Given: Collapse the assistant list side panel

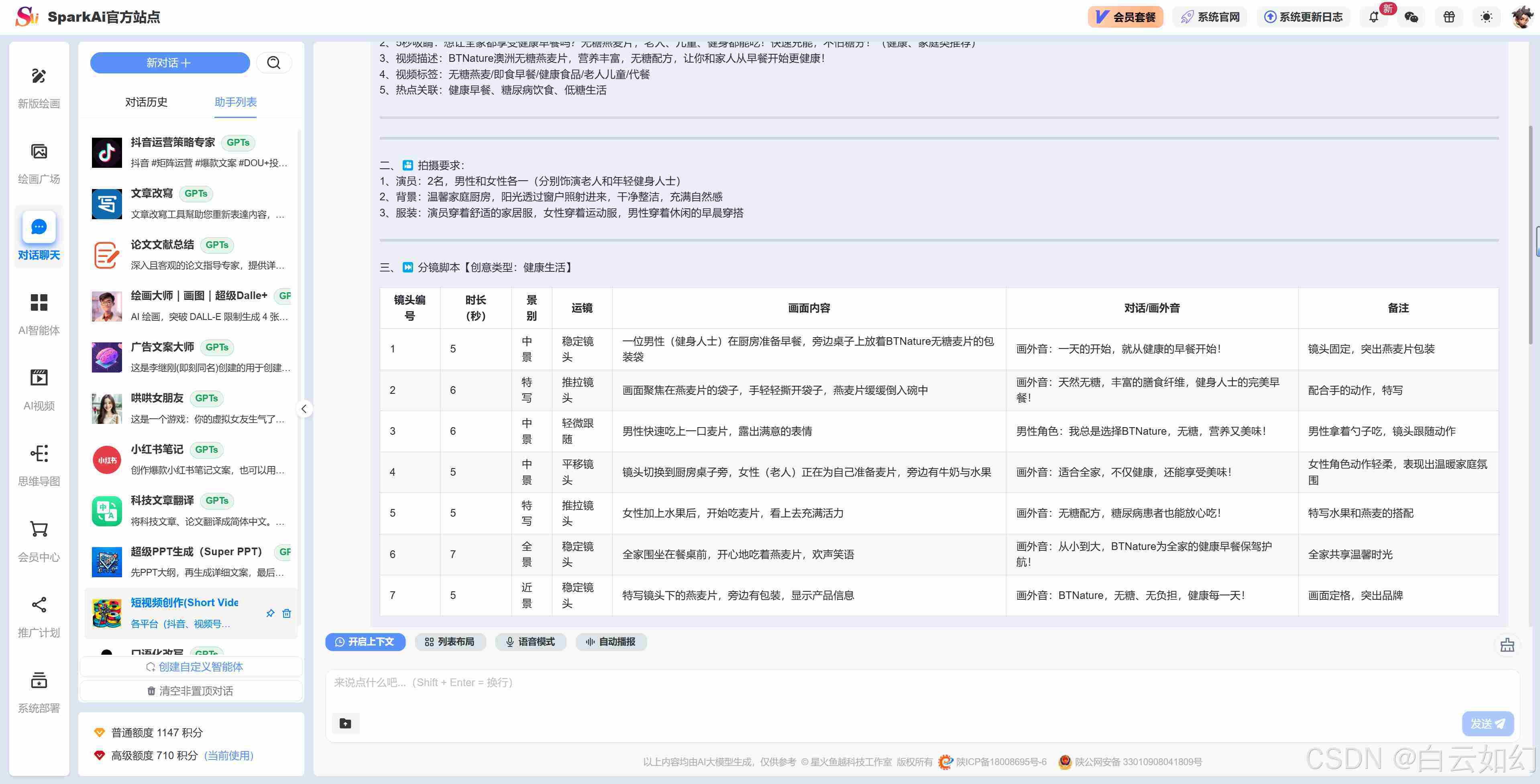Looking at the screenshot, I should click(304, 409).
